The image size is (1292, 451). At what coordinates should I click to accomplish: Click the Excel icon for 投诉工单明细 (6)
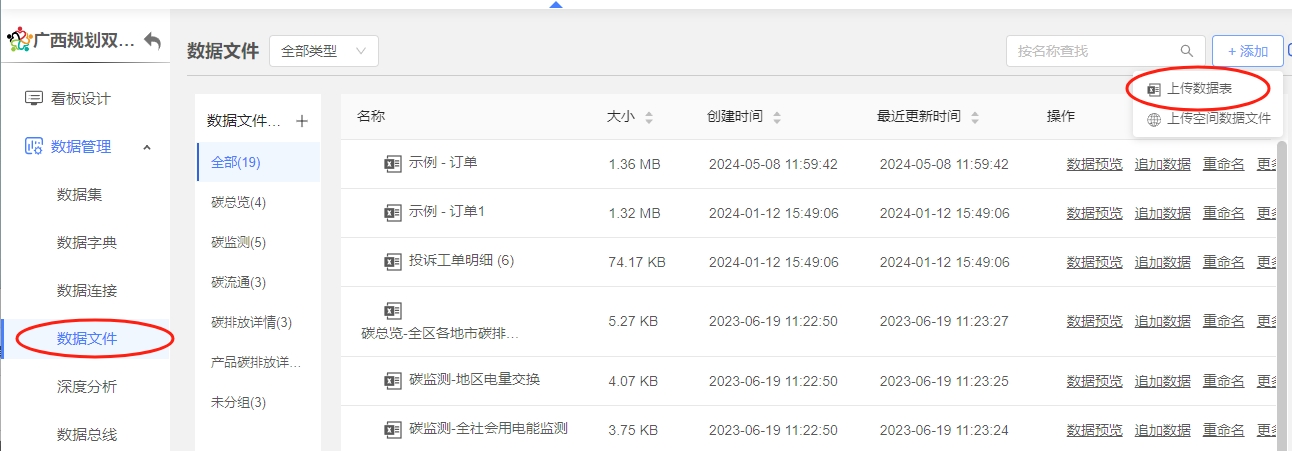click(x=393, y=261)
